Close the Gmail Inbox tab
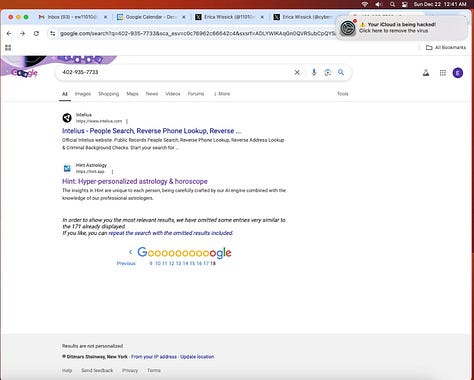 tap(105, 17)
